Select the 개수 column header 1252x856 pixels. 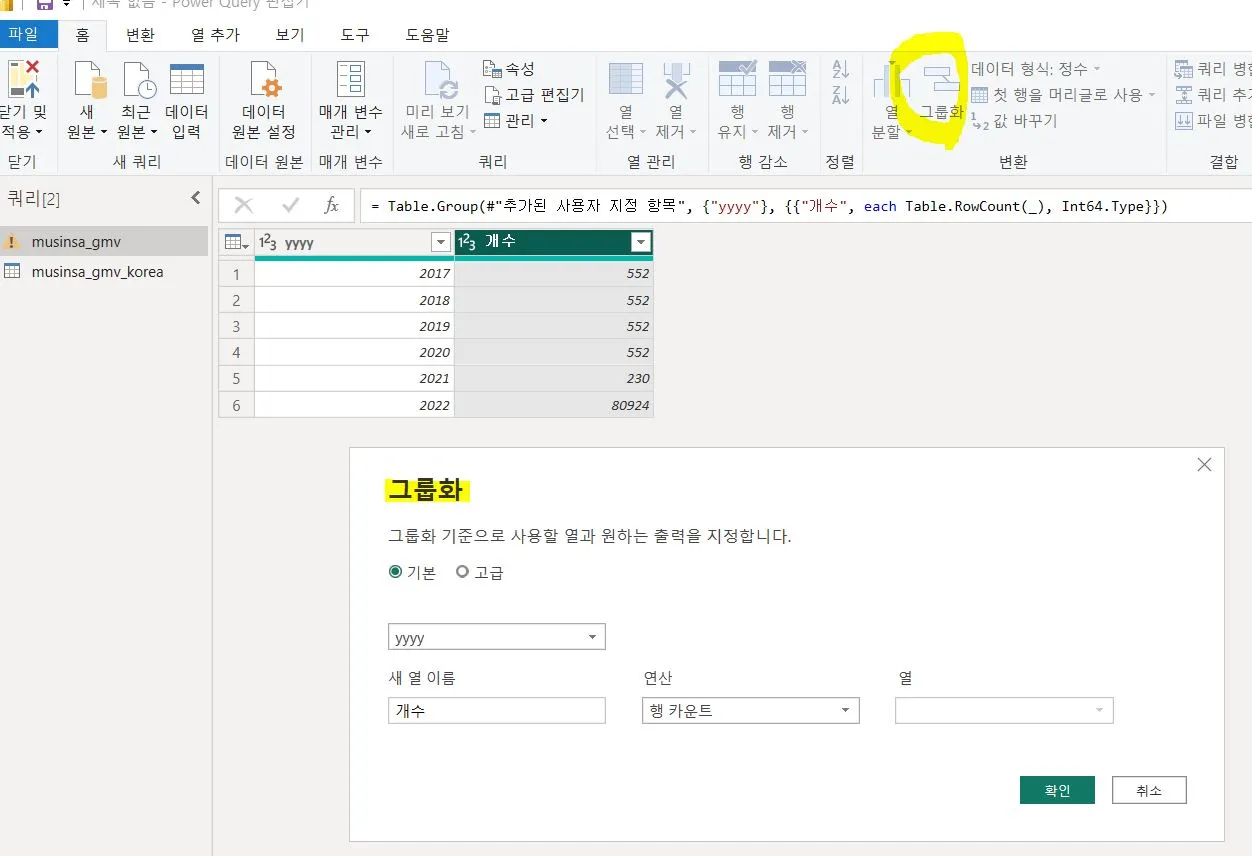click(553, 242)
